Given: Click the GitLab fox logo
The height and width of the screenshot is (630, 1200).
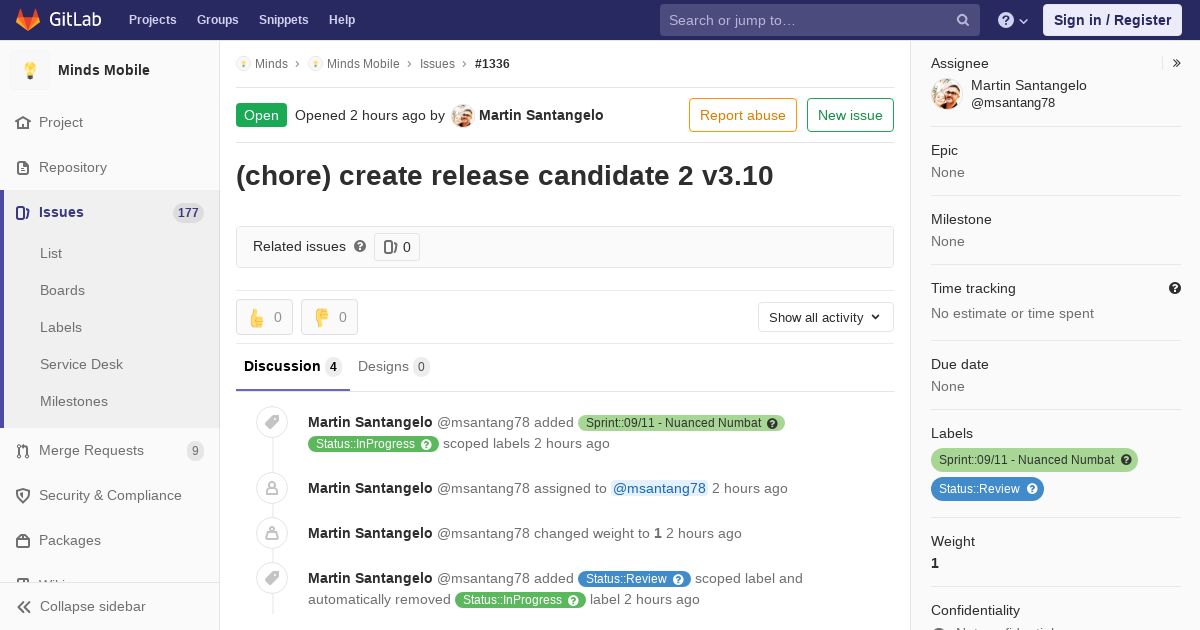Looking at the screenshot, I should [x=28, y=19].
